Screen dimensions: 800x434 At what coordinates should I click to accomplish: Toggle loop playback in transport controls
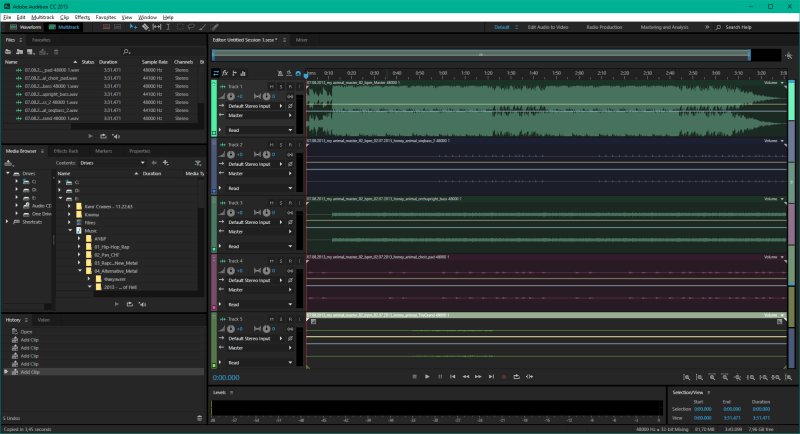pos(516,377)
